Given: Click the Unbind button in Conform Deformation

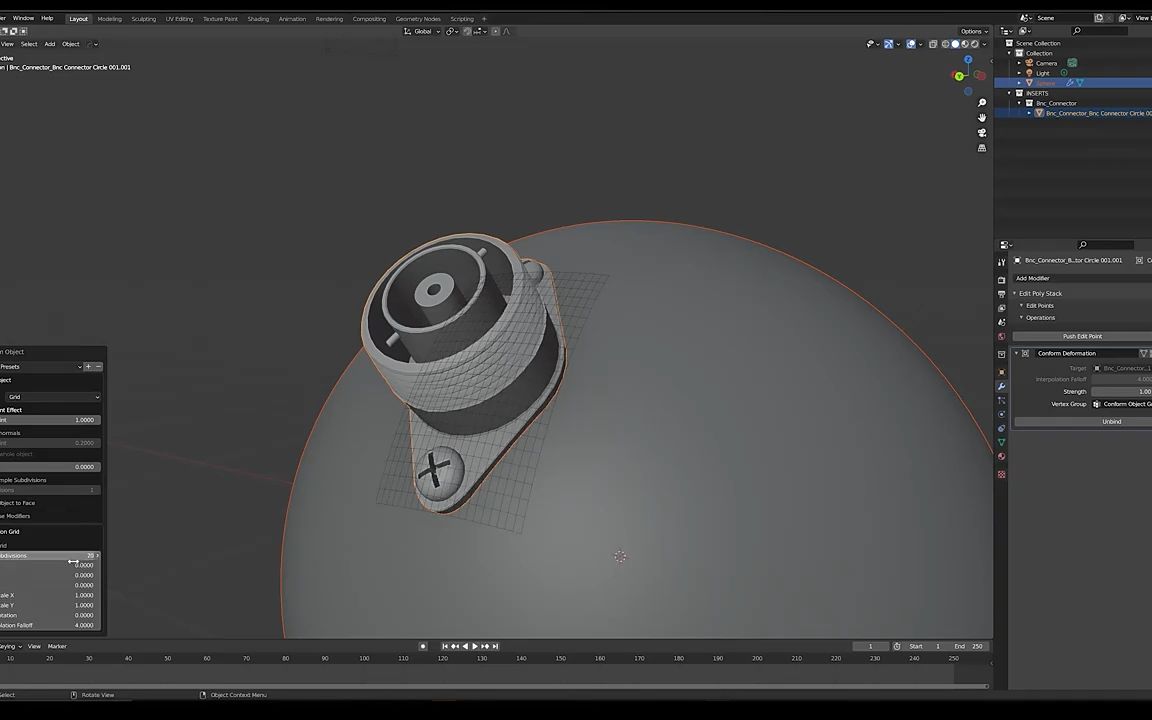Looking at the screenshot, I should pyautogui.click(x=1112, y=421).
